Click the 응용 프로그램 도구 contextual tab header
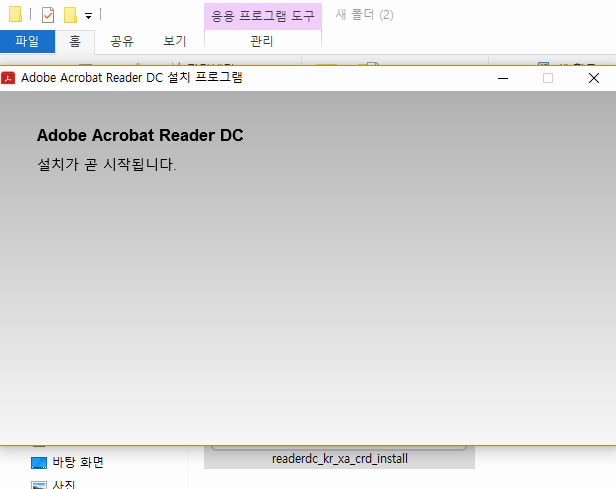The image size is (616, 489). click(x=263, y=16)
